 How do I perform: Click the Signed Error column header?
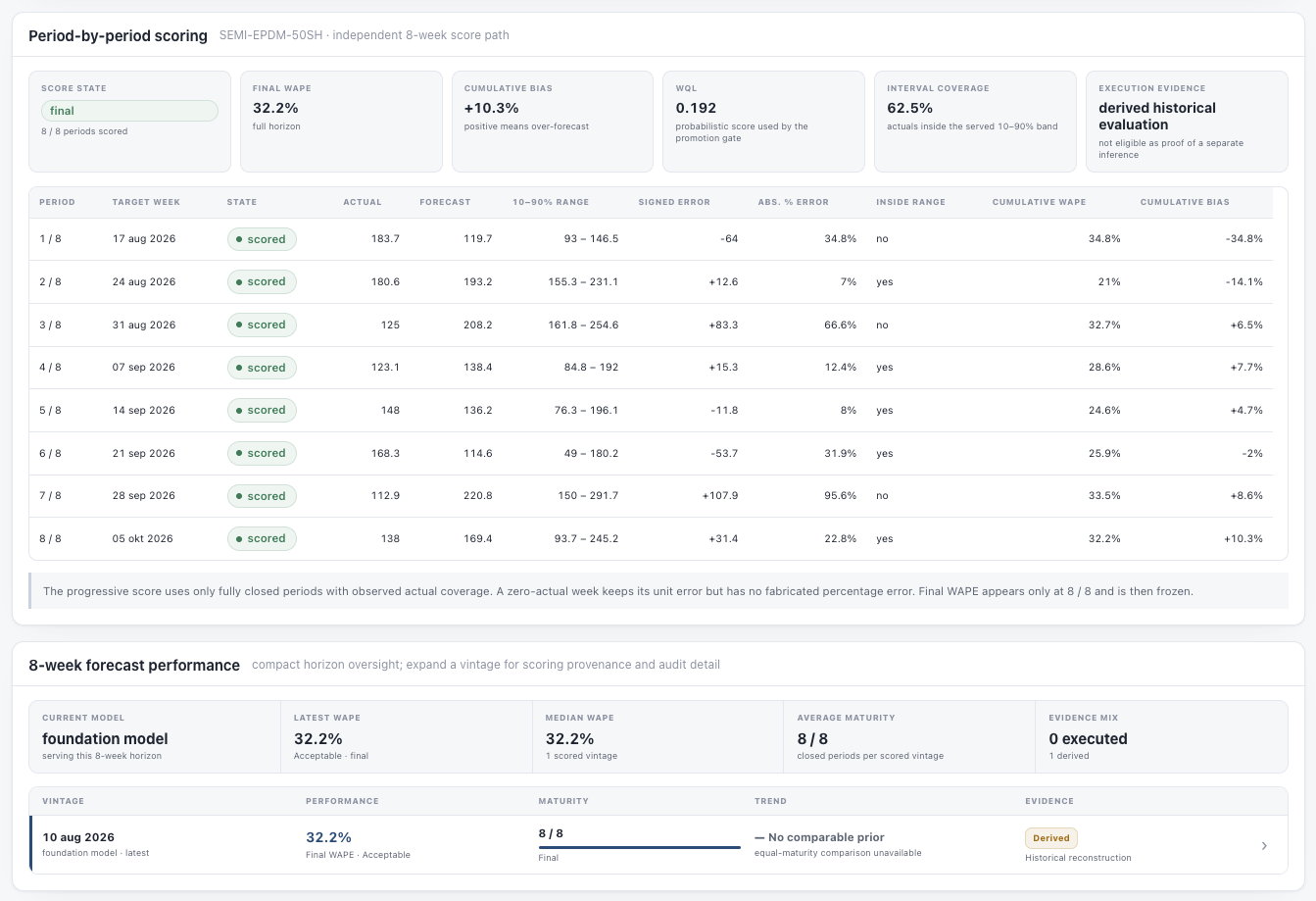click(x=674, y=202)
